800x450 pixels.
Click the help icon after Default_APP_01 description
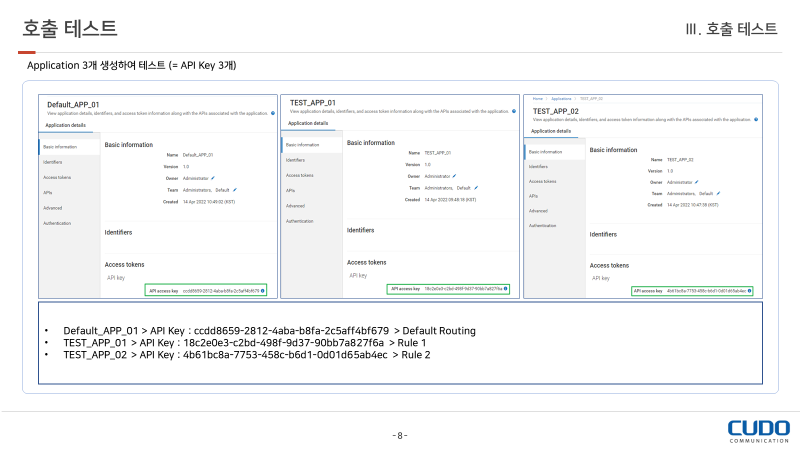click(x=273, y=114)
